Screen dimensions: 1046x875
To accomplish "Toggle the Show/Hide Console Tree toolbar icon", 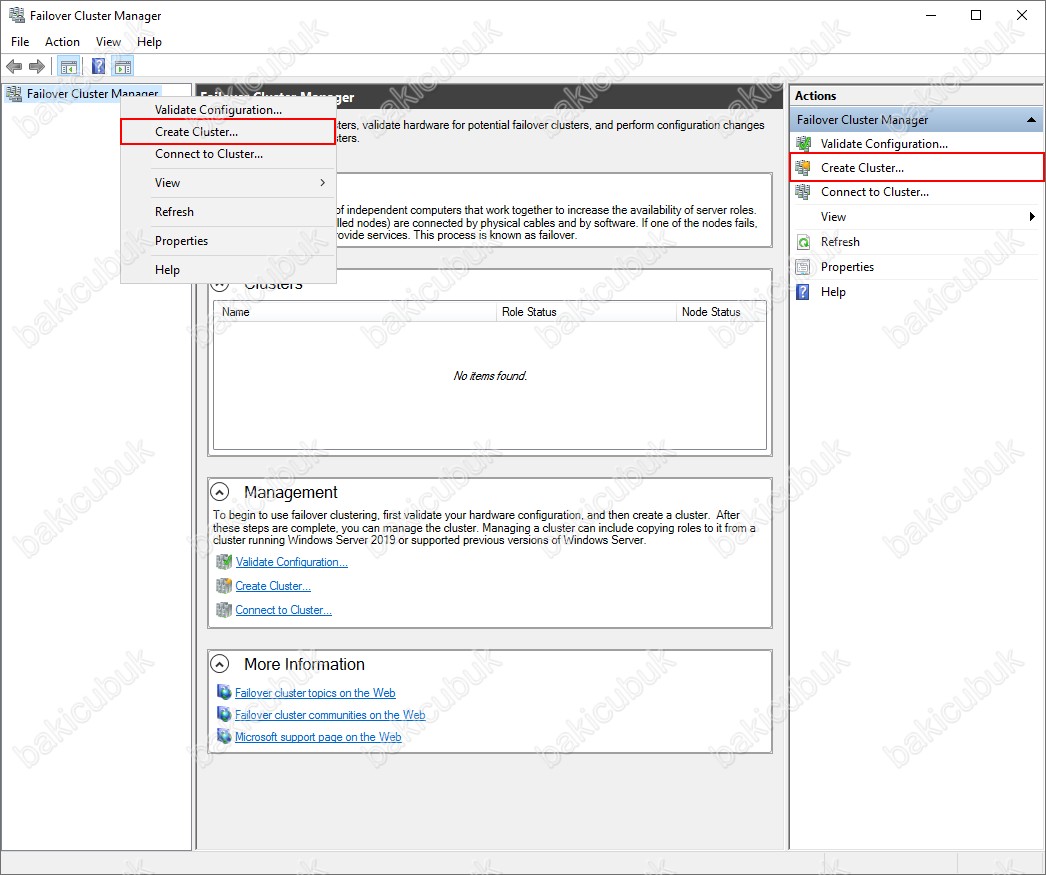I will tap(69, 66).
